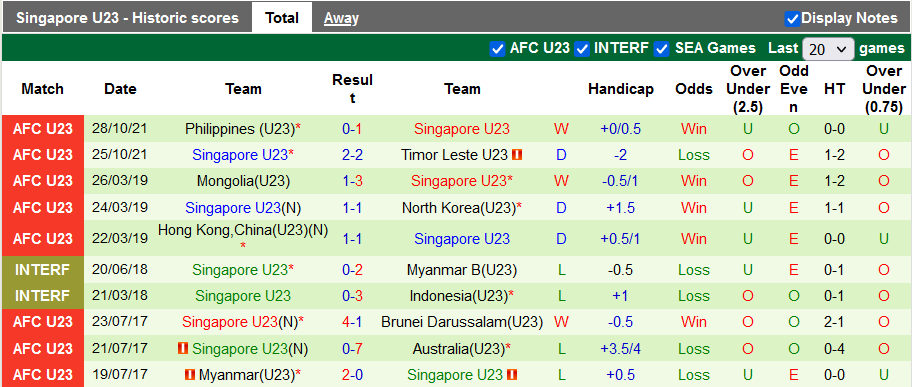Open the North Korea(U23) team link
This screenshot has width=912, height=387.
[x=459, y=207]
